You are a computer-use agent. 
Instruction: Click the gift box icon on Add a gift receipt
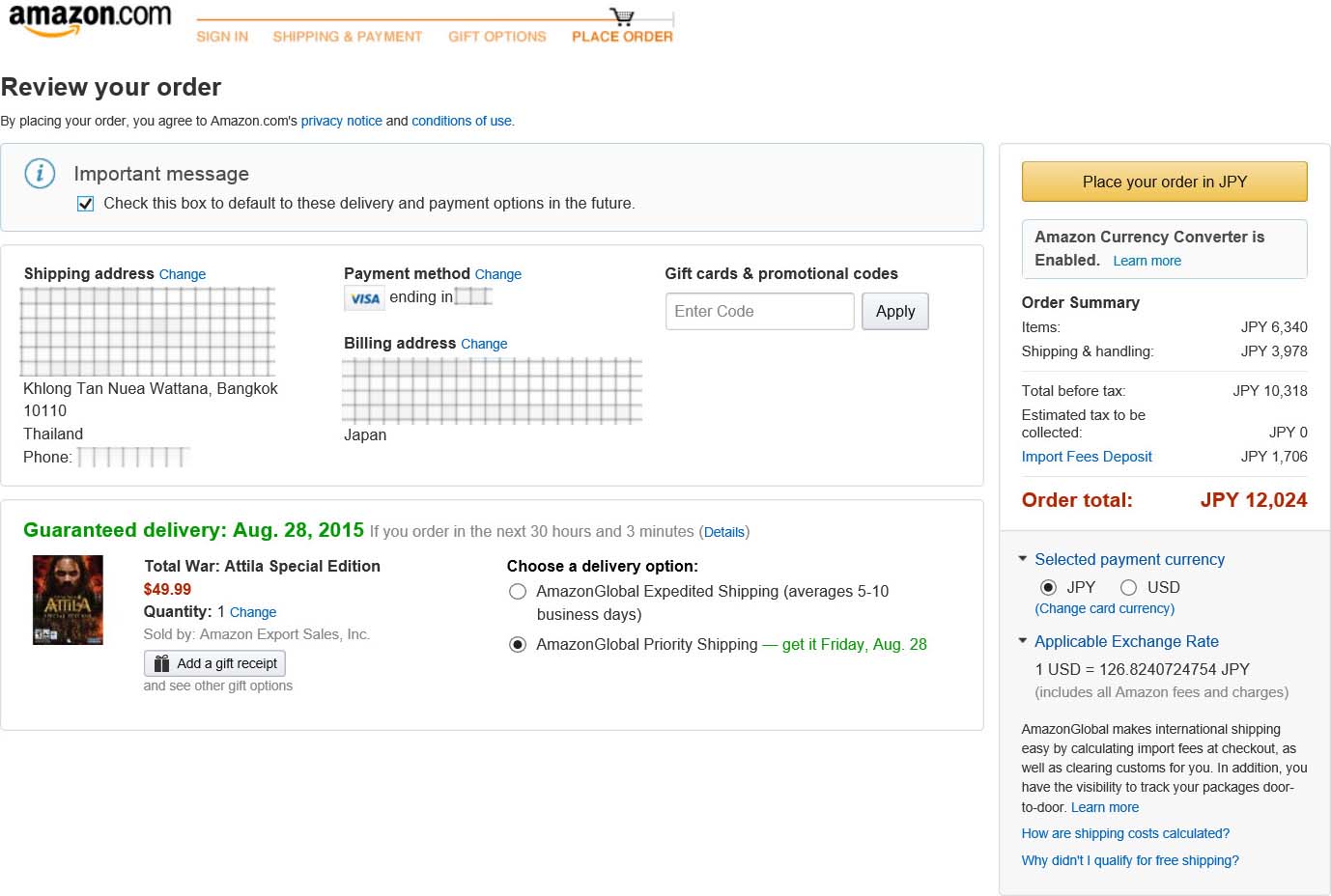pyautogui.click(x=161, y=663)
